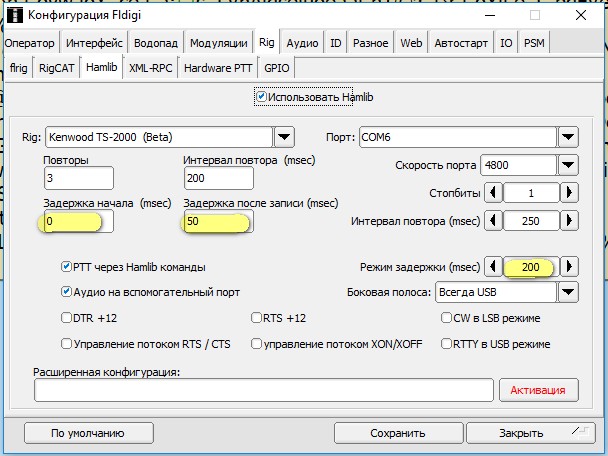Increase Интервал повтора 250 with right arrow
608x456 pixels.
tap(569, 221)
